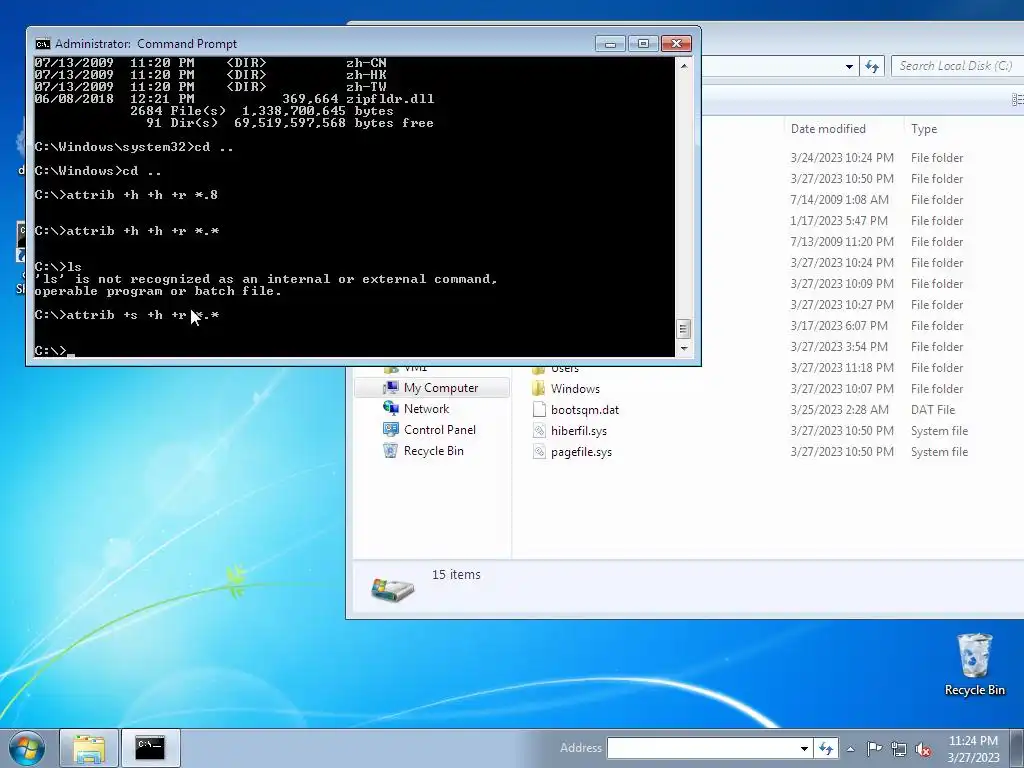Open the Control Panel icon in sidebar
This screenshot has height=768, width=1024.
pos(391,429)
